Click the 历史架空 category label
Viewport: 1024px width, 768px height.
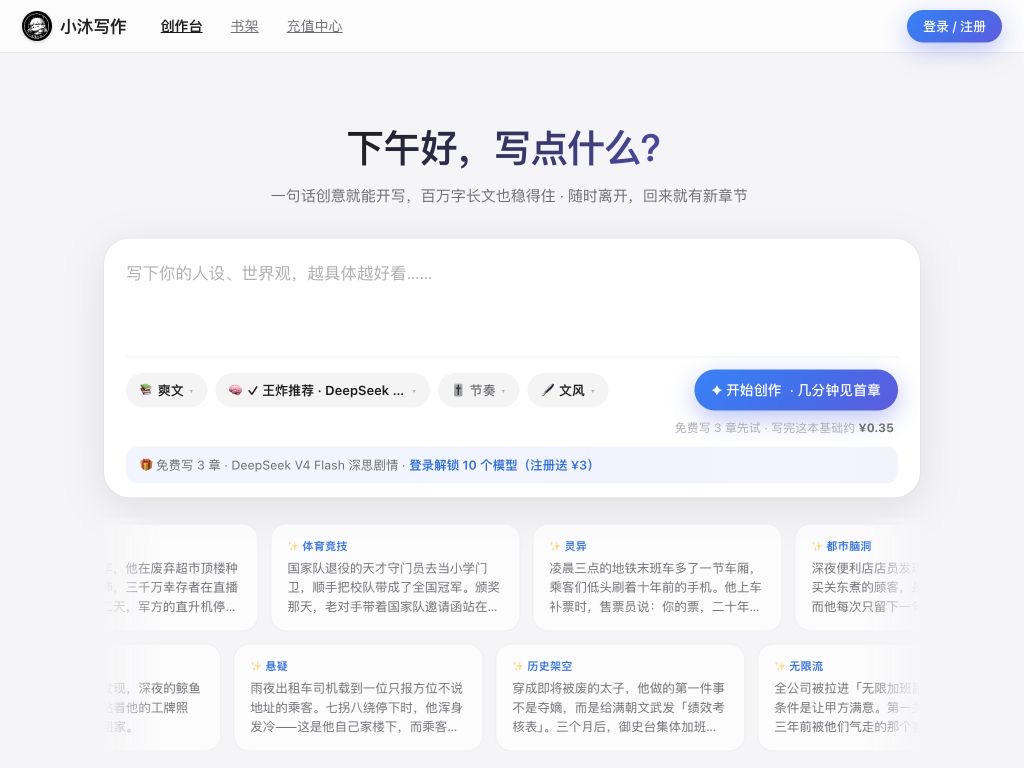click(x=549, y=666)
